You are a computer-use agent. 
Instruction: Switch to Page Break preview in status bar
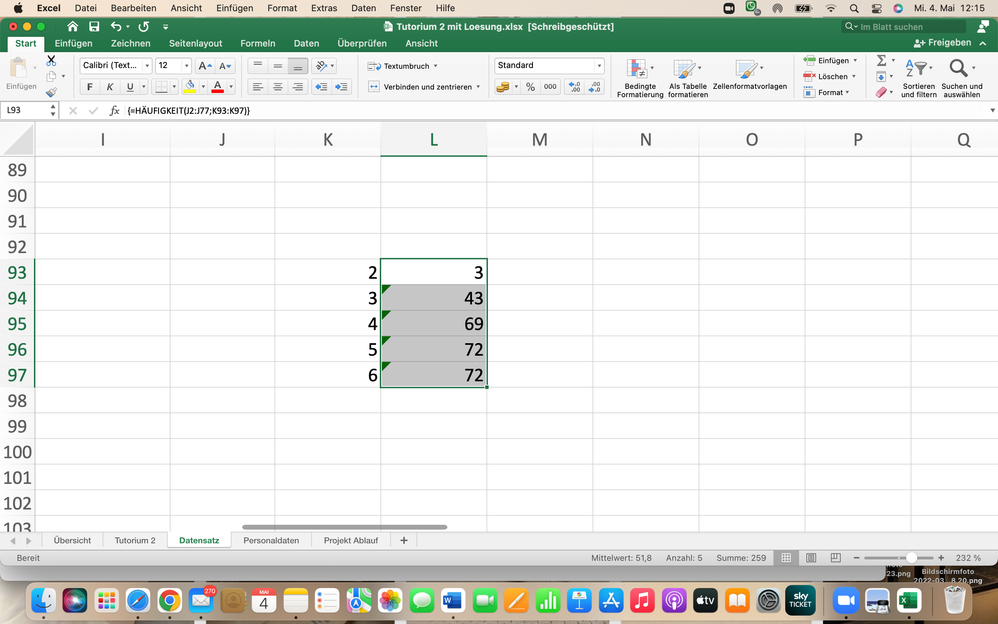(x=836, y=558)
